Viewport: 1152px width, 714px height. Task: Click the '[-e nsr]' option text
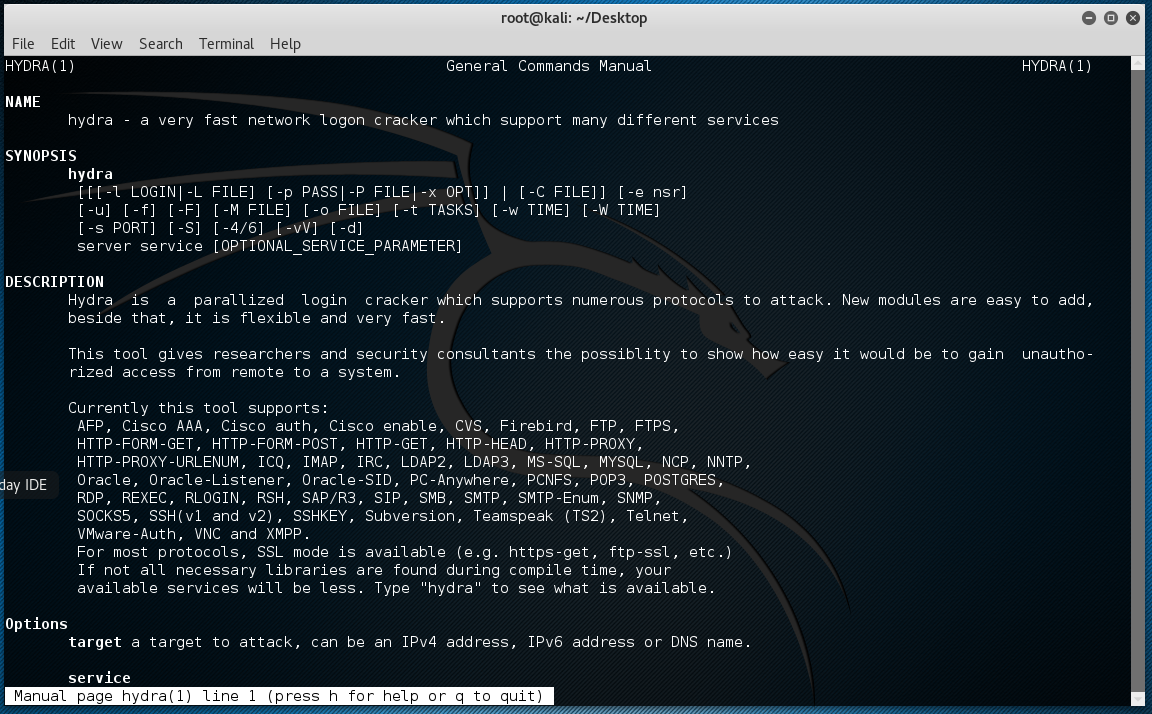(x=652, y=192)
